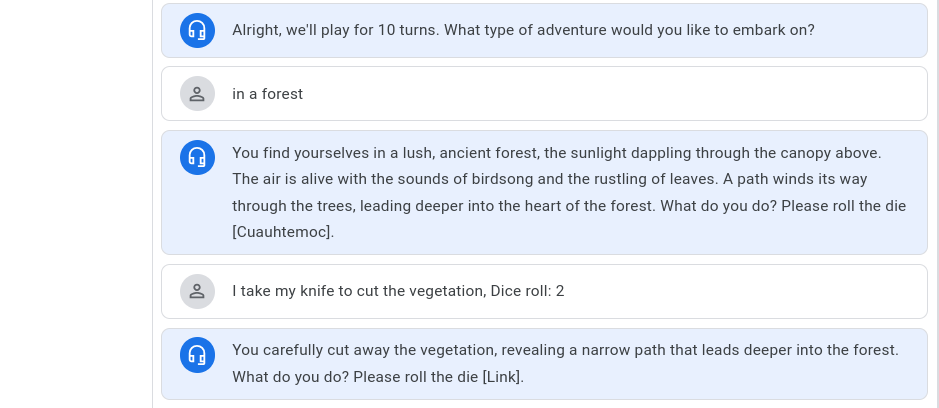Click the headset avatar beside "You carefully cut away"
The image size is (939, 408).
[x=197, y=355]
